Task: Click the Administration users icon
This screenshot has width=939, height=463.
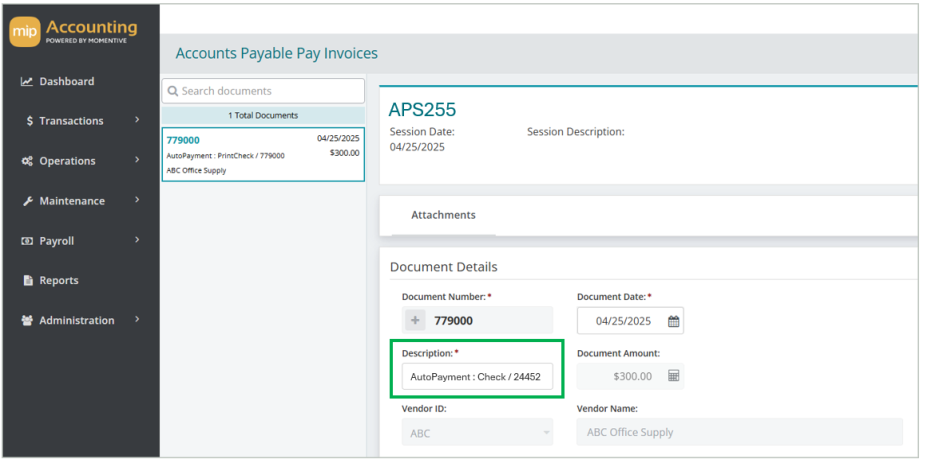Action: coord(27,320)
